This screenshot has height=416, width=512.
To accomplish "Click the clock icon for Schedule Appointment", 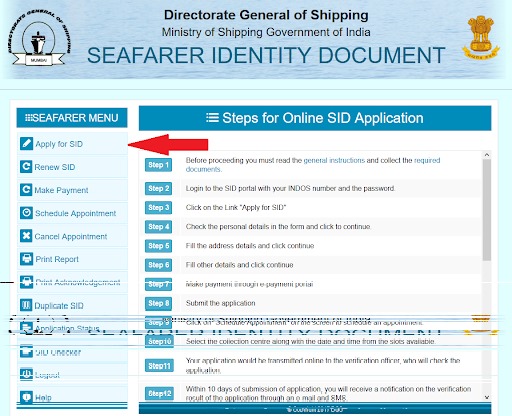I will click(26, 213).
